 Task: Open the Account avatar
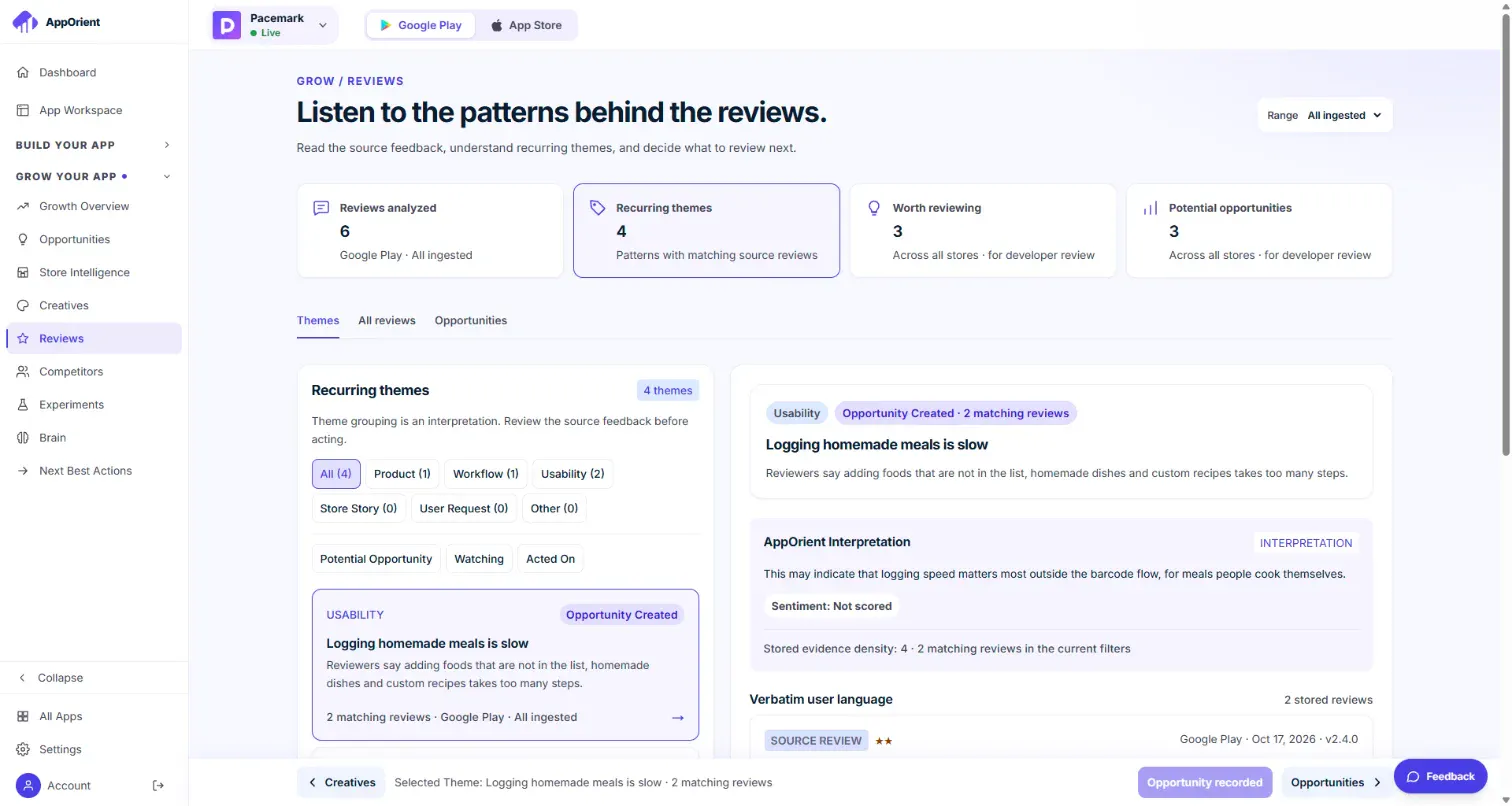29,785
